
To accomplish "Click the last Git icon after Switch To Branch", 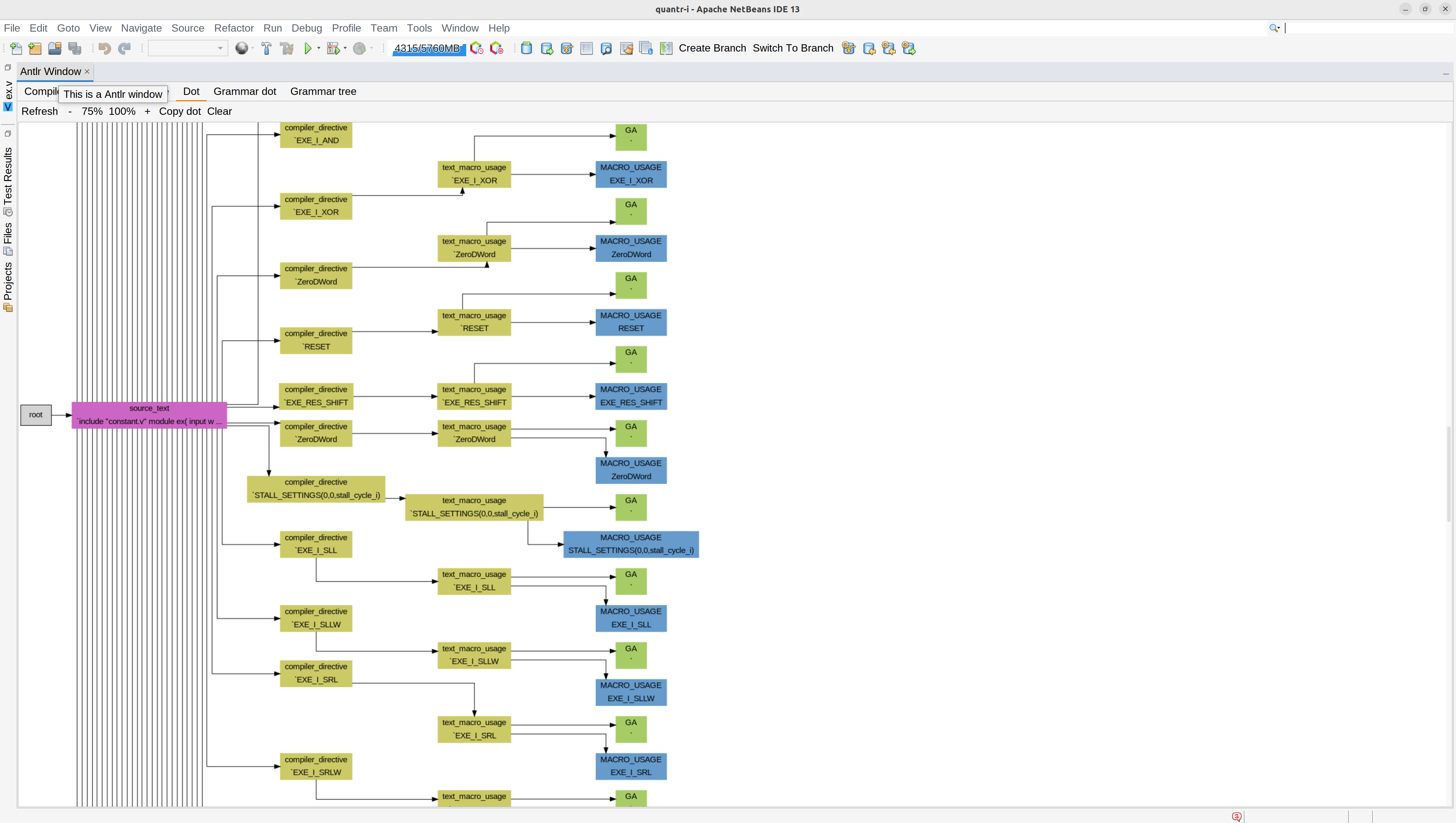I will pos(909,49).
